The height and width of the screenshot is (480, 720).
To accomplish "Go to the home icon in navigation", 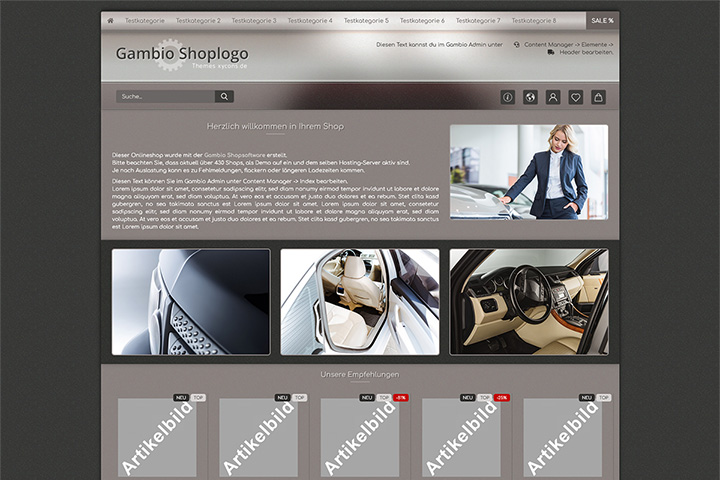I will click(110, 21).
